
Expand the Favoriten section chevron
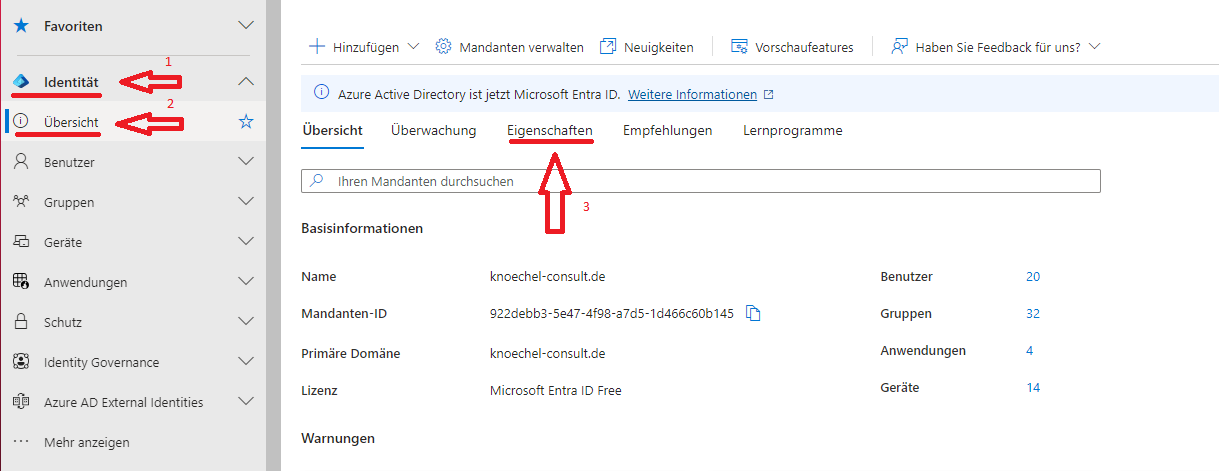click(246, 26)
